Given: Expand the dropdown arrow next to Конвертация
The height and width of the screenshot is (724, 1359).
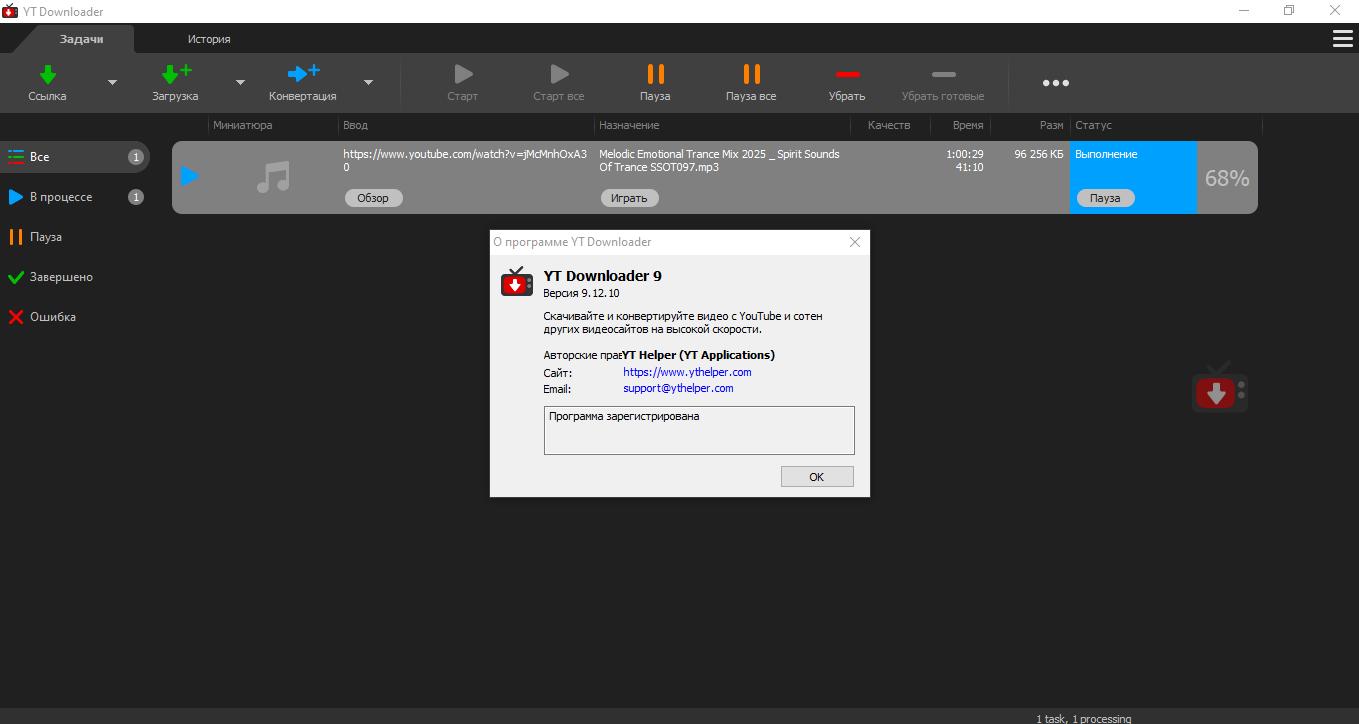Looking at the screenshot, I should tap(368, 83).
